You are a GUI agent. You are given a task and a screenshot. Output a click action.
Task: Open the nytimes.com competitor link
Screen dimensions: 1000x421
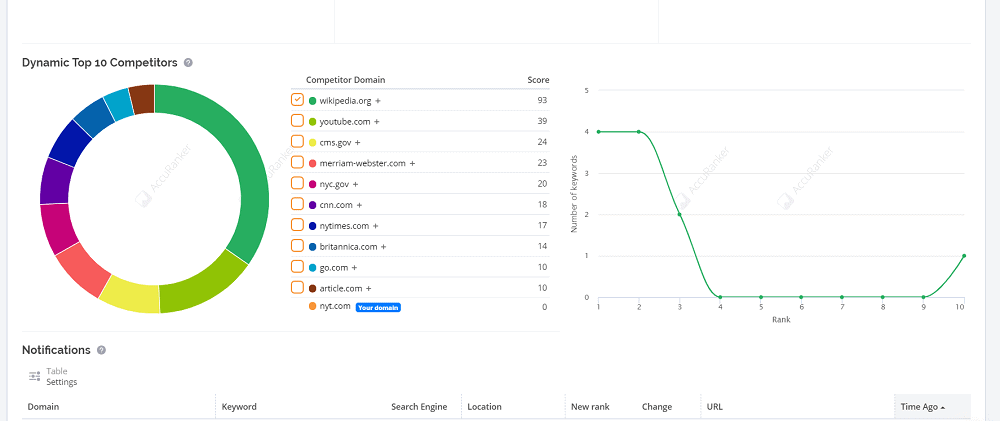344,226
